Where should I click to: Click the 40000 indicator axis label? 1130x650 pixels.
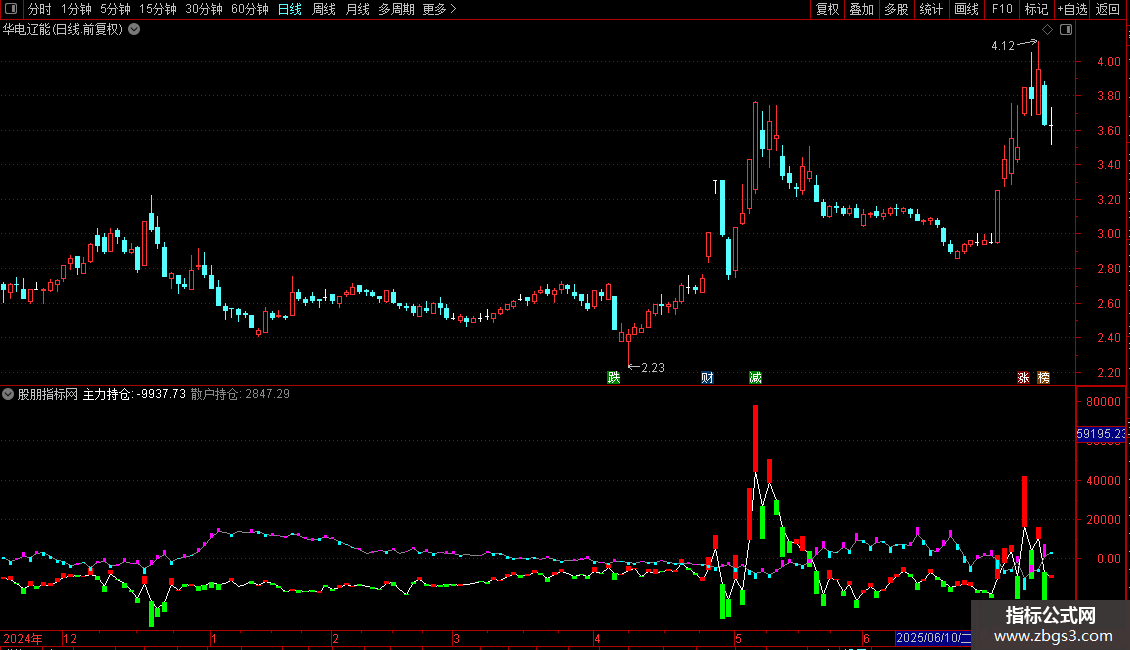point(1103,481)
